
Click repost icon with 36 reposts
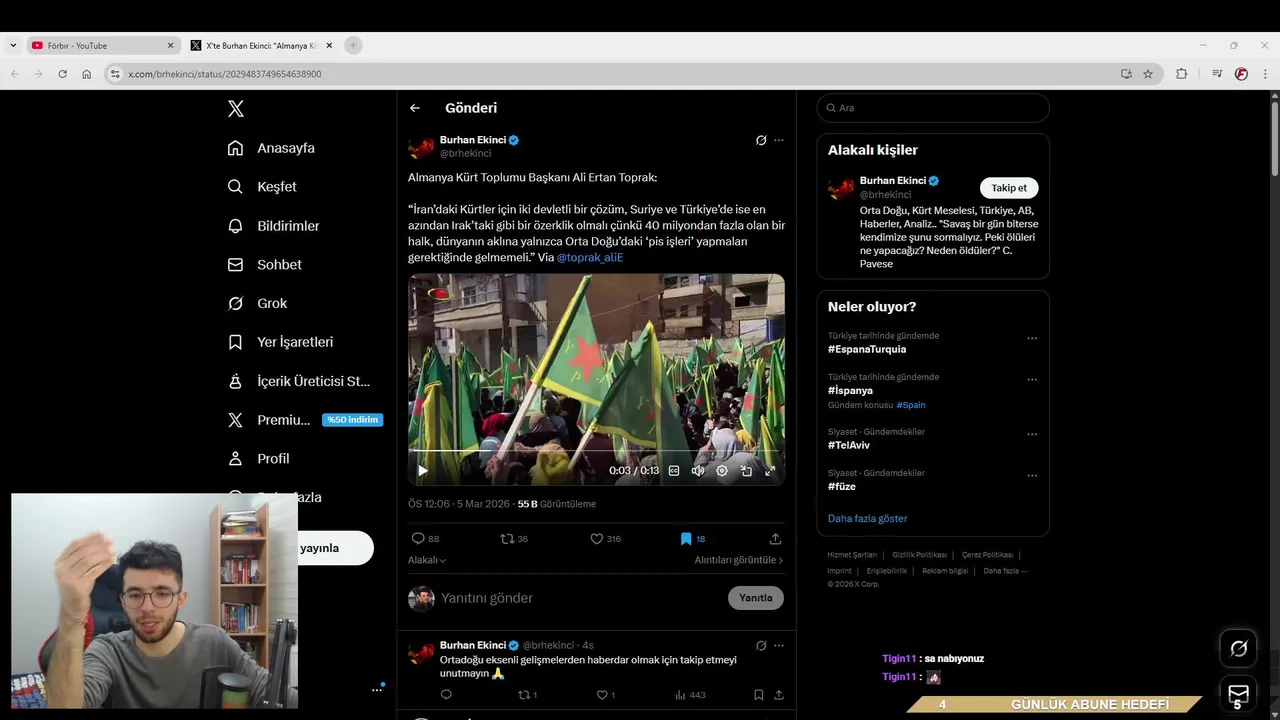[507, 539]
